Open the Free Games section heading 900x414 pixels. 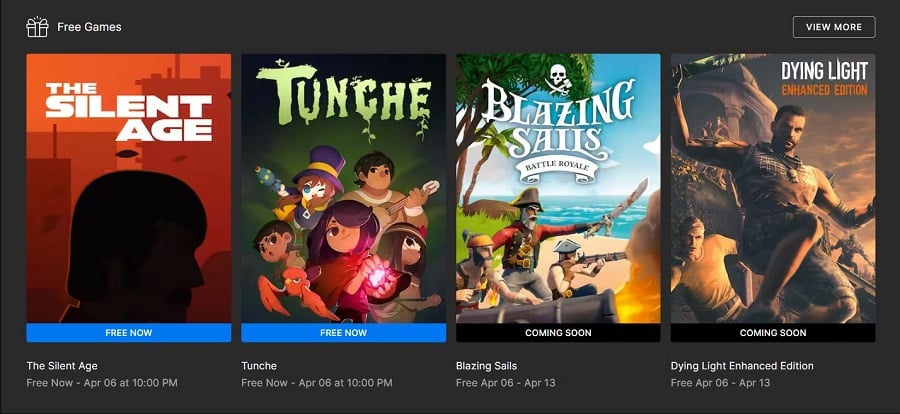(89, 27)
